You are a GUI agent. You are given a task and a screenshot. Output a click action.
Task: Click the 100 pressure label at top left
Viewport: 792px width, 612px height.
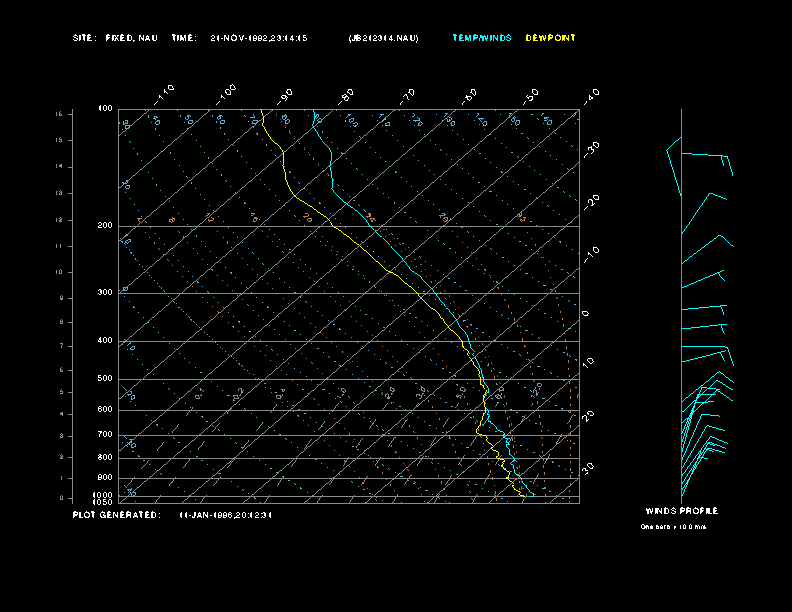coord(105,108)
